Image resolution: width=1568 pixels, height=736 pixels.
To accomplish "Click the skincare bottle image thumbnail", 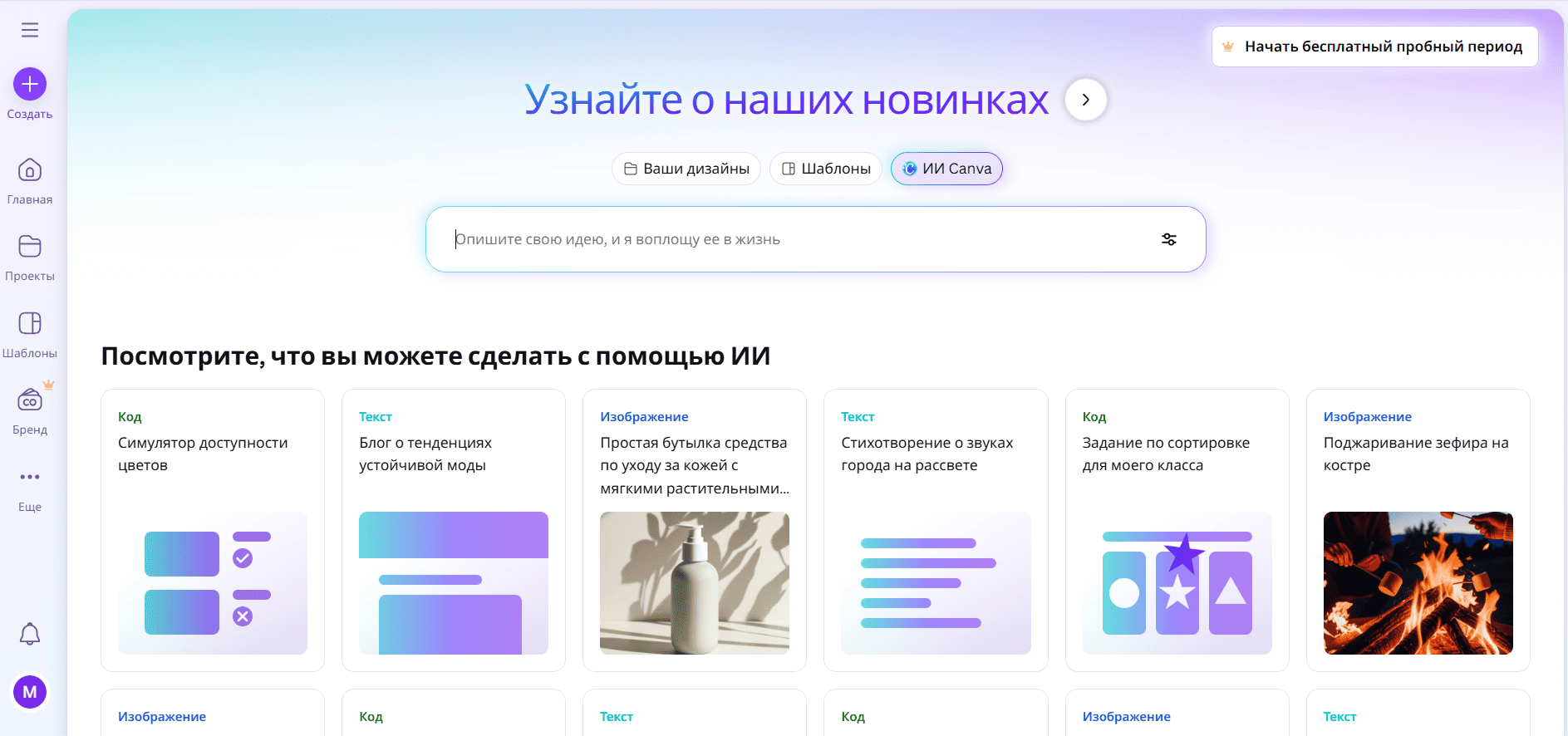I will coord(695,583).
